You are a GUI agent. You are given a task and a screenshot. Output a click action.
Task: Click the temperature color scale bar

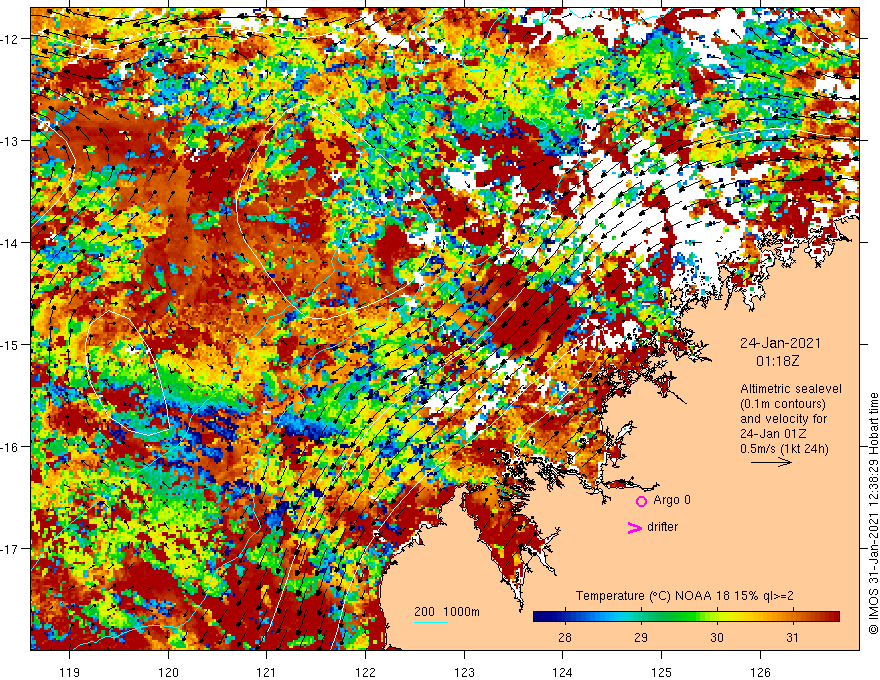click(686, 617)
